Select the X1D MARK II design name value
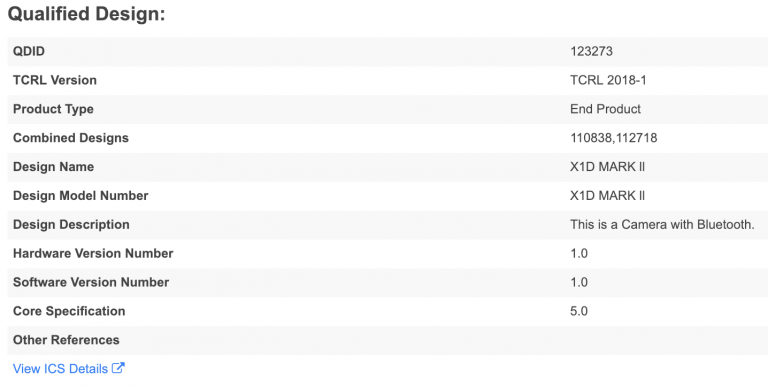The width and height of the screenshot is (768, 386). 607,167
